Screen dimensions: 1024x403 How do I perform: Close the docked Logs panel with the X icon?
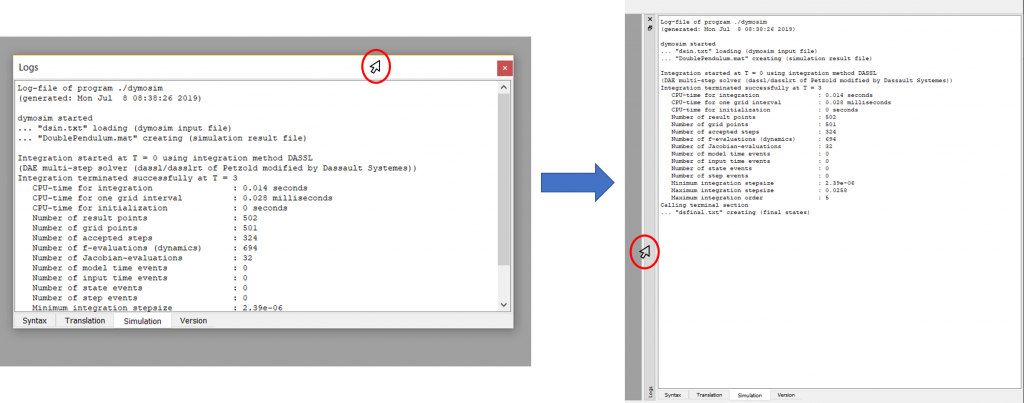coord(650,19)
